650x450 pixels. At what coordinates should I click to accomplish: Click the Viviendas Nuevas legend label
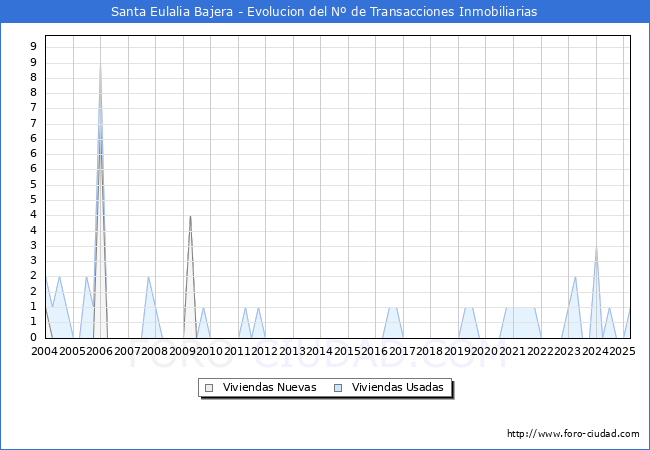click(269, 387)
